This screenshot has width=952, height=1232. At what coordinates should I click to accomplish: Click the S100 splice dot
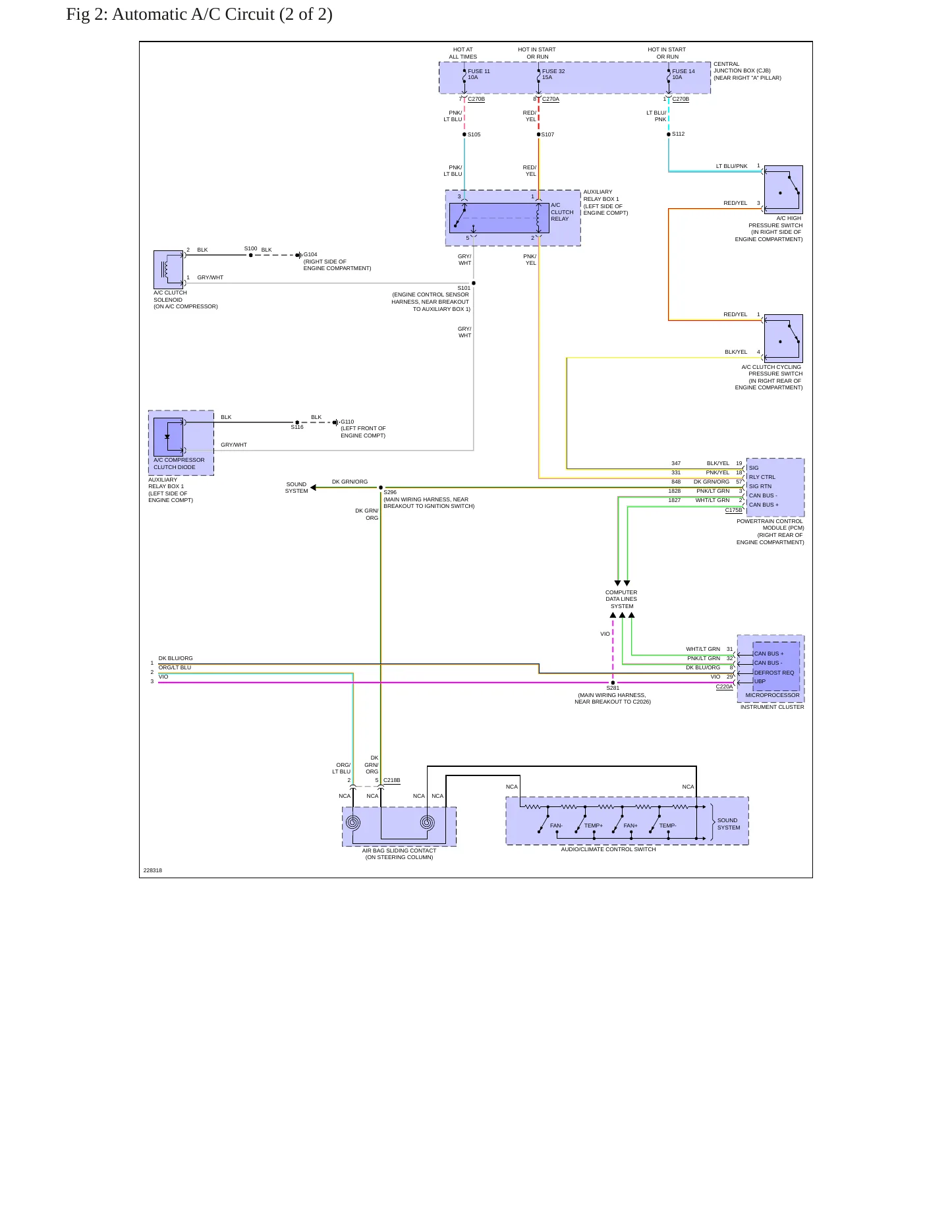coord(250,255)
